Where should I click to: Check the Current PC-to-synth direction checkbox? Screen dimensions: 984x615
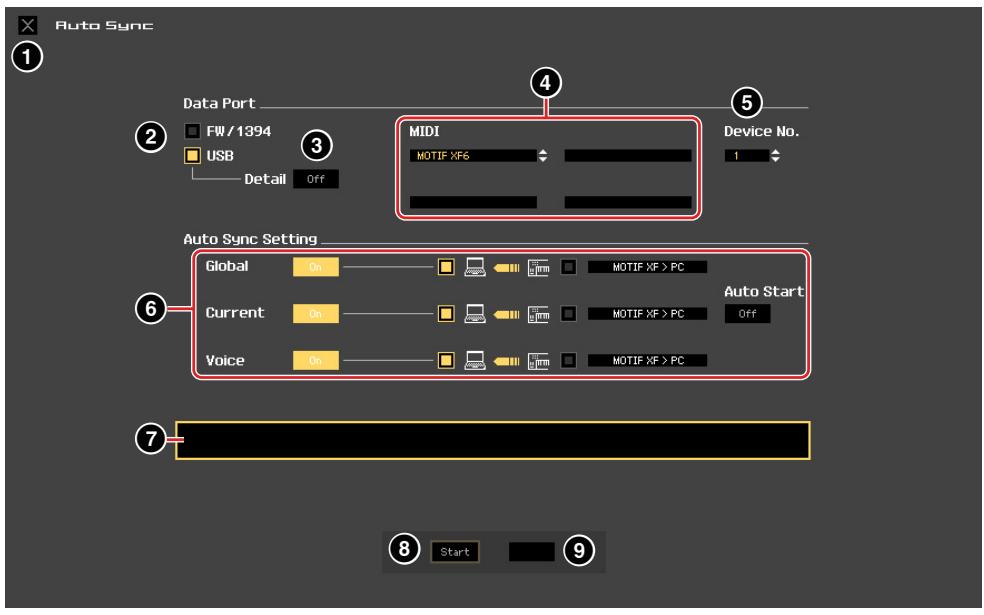[446, 313]
